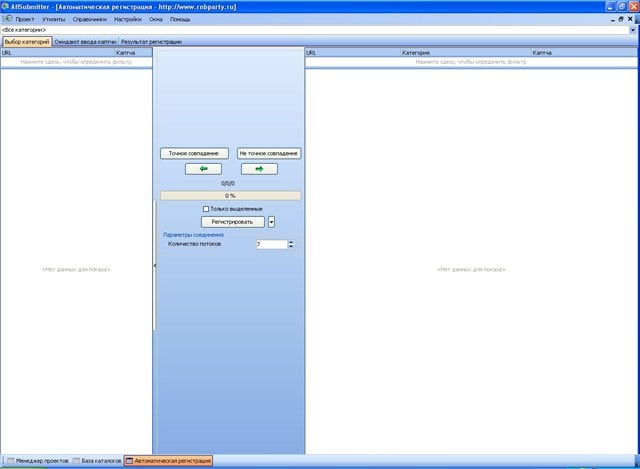The image size is (640, 469).
Task: Increase Количество потоков with up spinner
Action: 291,242
